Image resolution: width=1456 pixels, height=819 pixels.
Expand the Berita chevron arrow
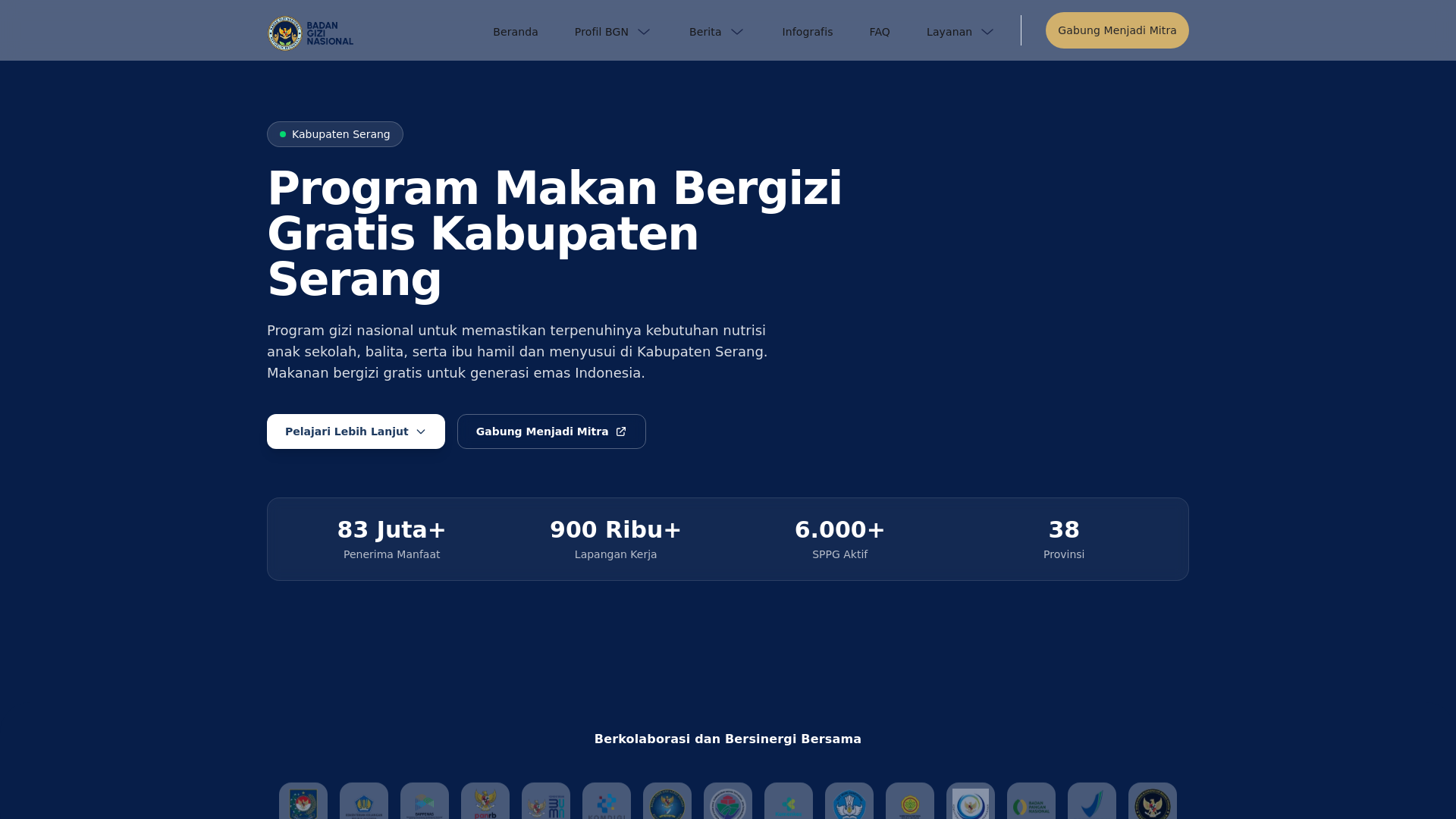[737, 32]
